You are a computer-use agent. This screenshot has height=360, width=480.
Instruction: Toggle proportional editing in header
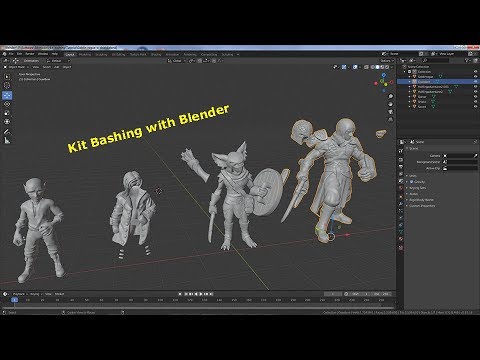pos(214,61)
